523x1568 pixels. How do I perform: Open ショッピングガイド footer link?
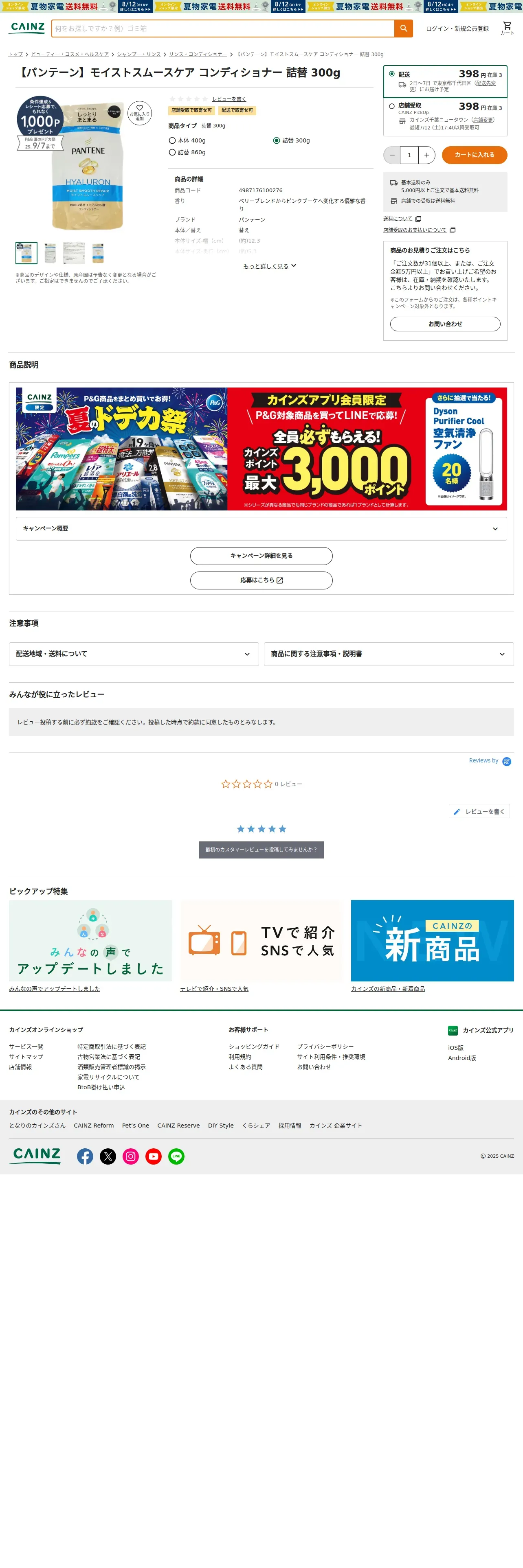point(255,1047)
